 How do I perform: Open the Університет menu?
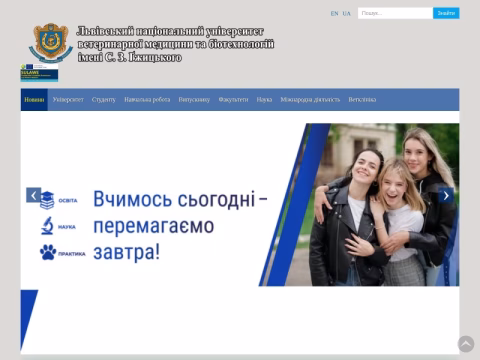(x=68, y=100)
